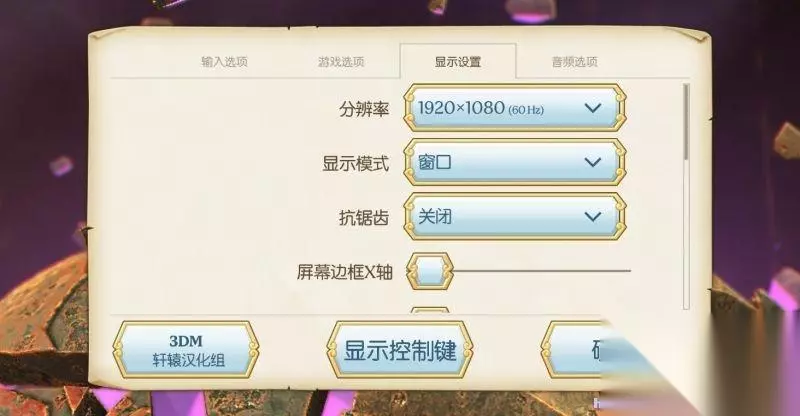Click the middle of the 屏幕边框X轴 slider track
Viewport: 800px width, 416px height.
541,271
